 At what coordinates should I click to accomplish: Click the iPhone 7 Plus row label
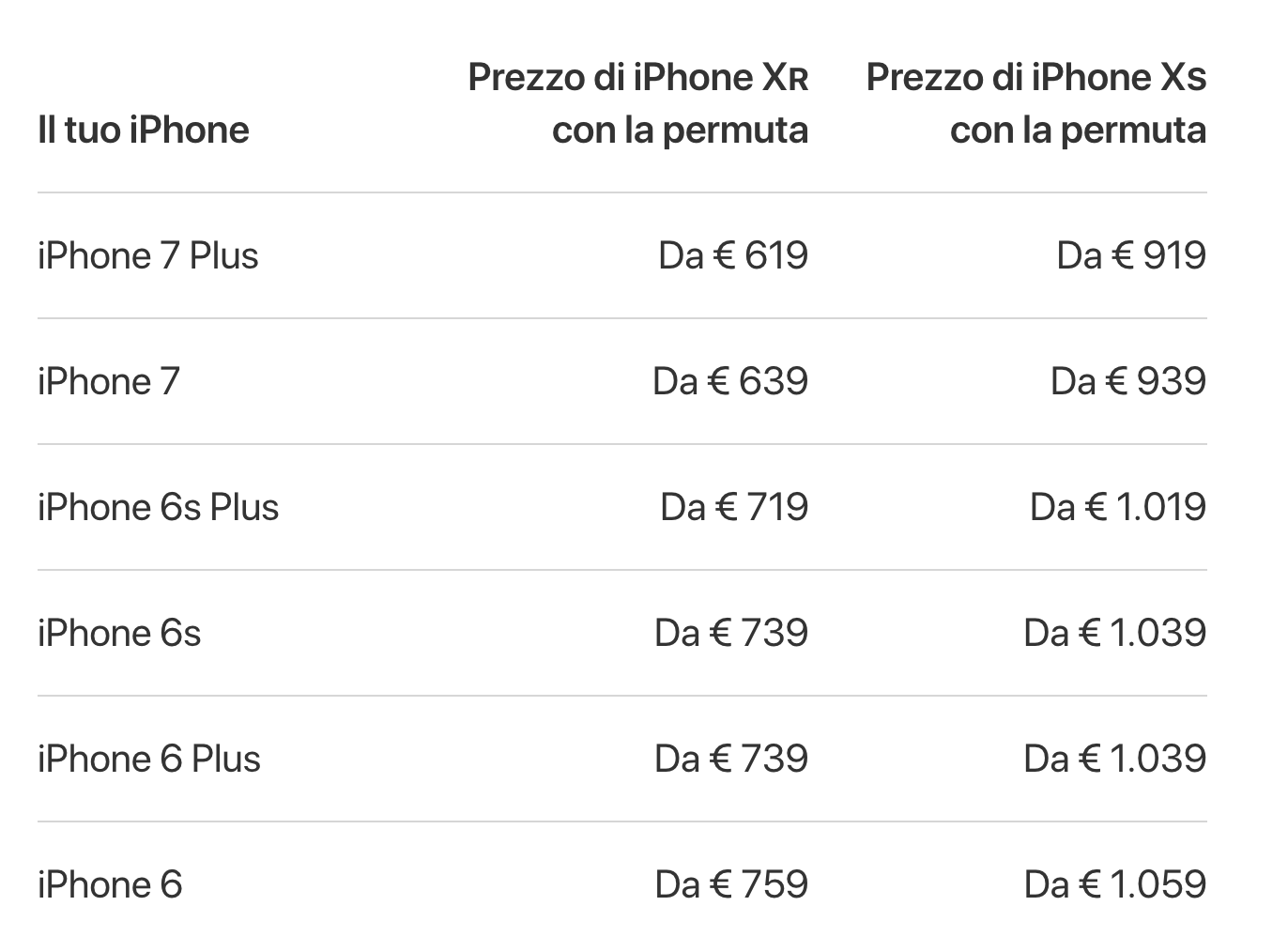[x=148, y=255]
